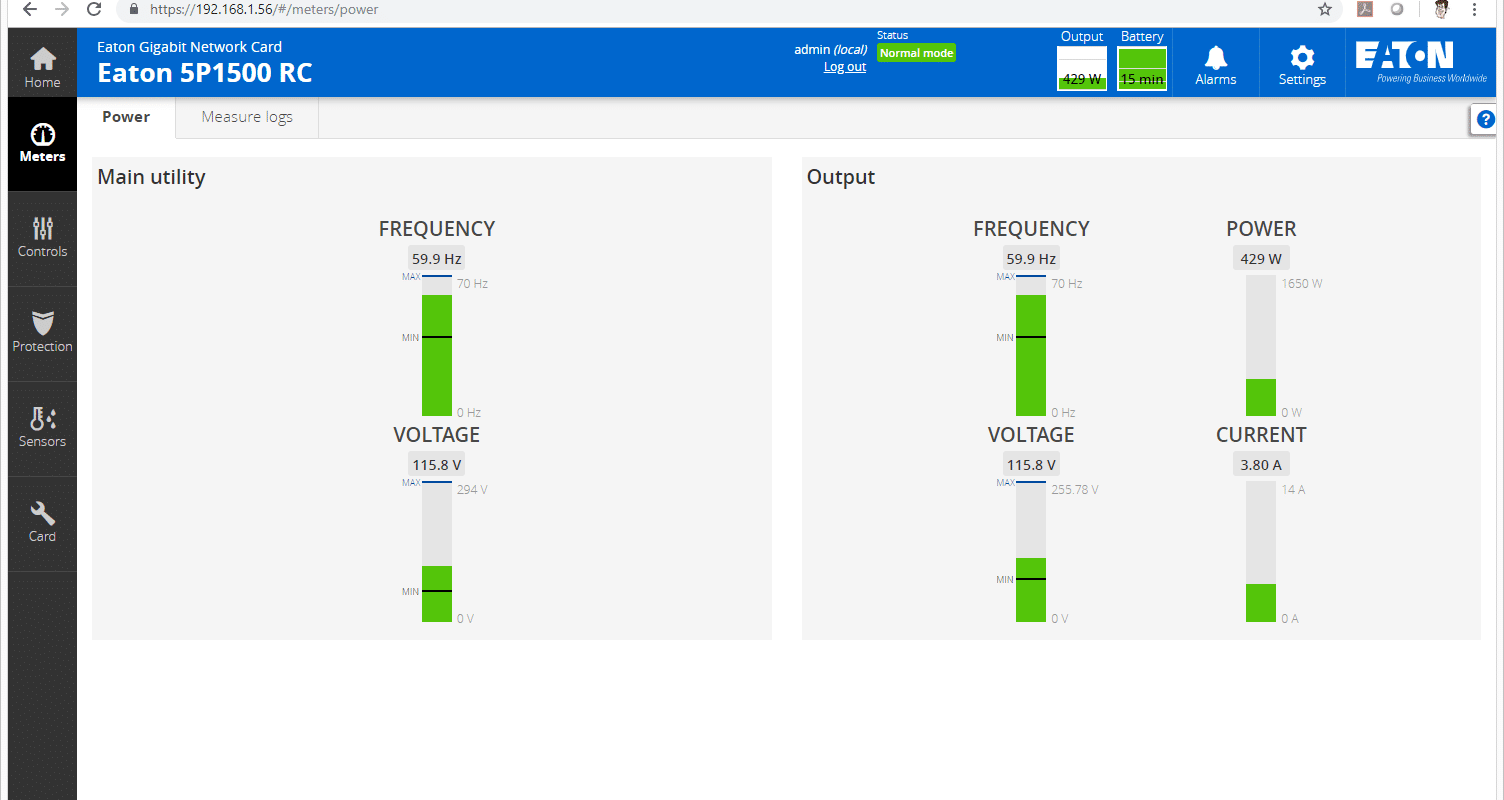The image size is (1504, 800).
Task: Click the Eaton Gigabit Network Card text
Action: [189, 47]
